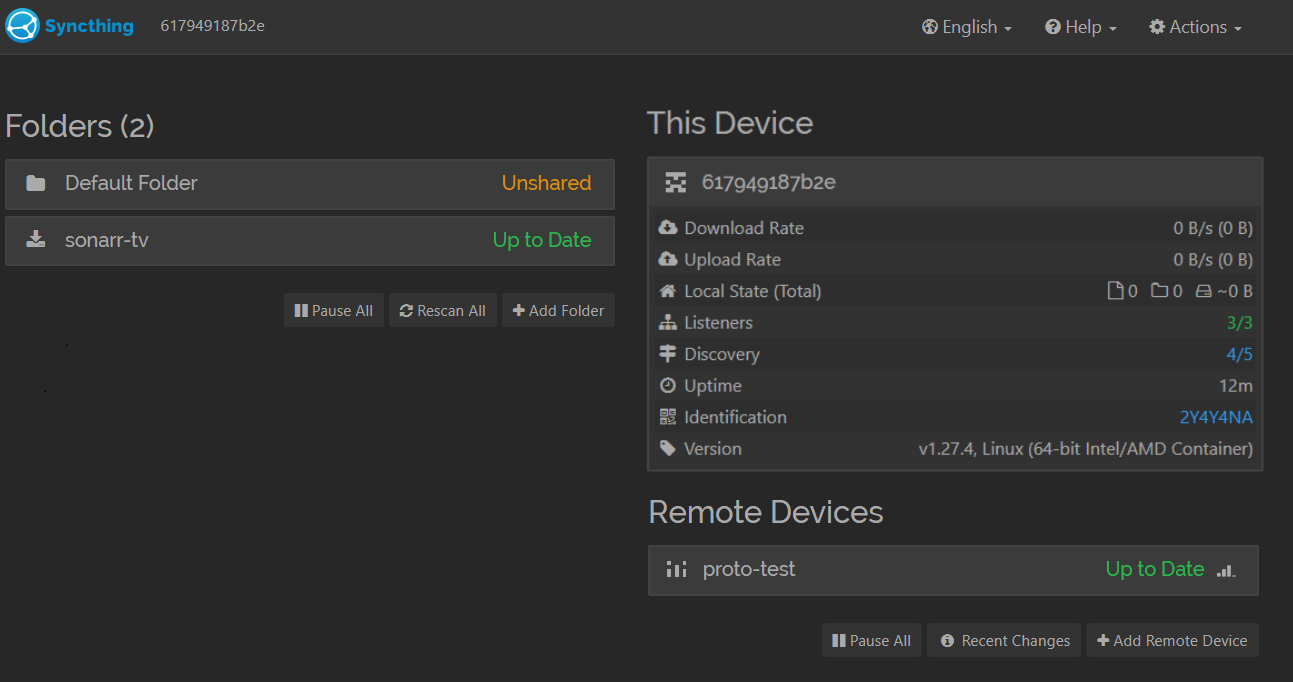Click the local state folder count icon
Screen dimensions: 1293x682
tap(1160, 291)
